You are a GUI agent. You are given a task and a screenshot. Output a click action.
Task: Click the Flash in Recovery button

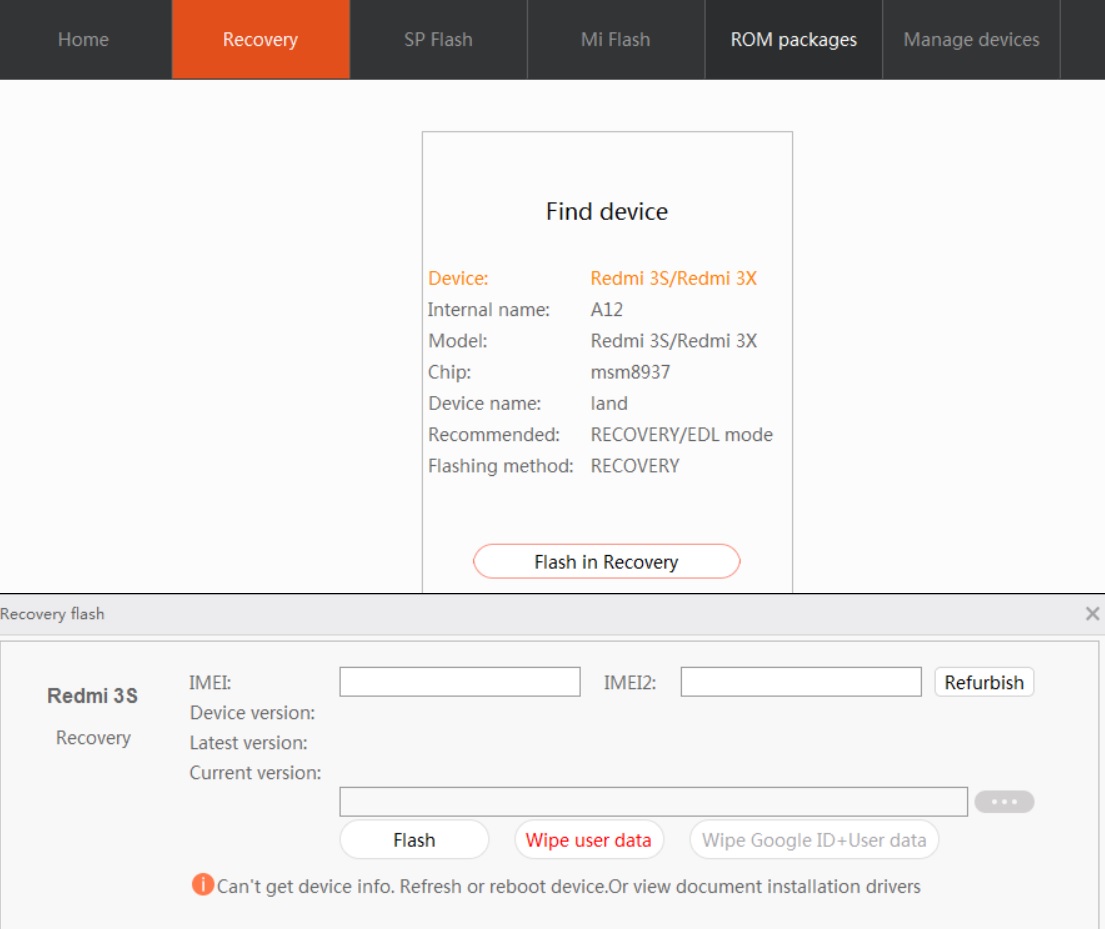click(x=606, y=562)
